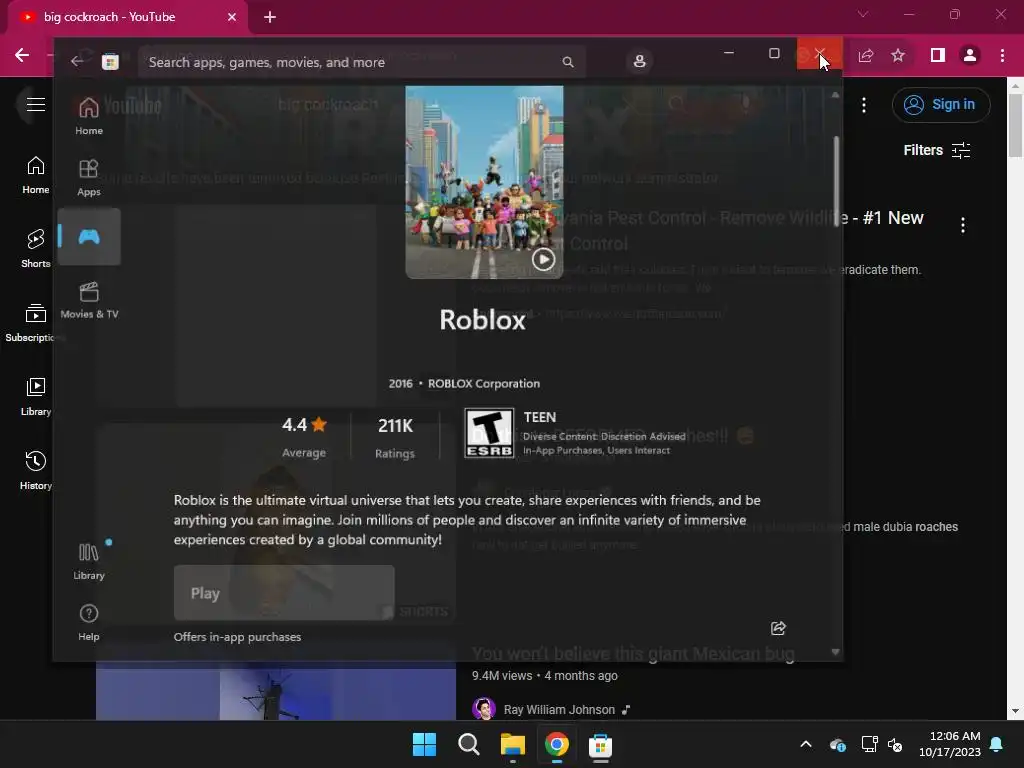The image size is (1024, 768).
Task: Open YouTube Library in sidebar
Action: pos(36,396)
